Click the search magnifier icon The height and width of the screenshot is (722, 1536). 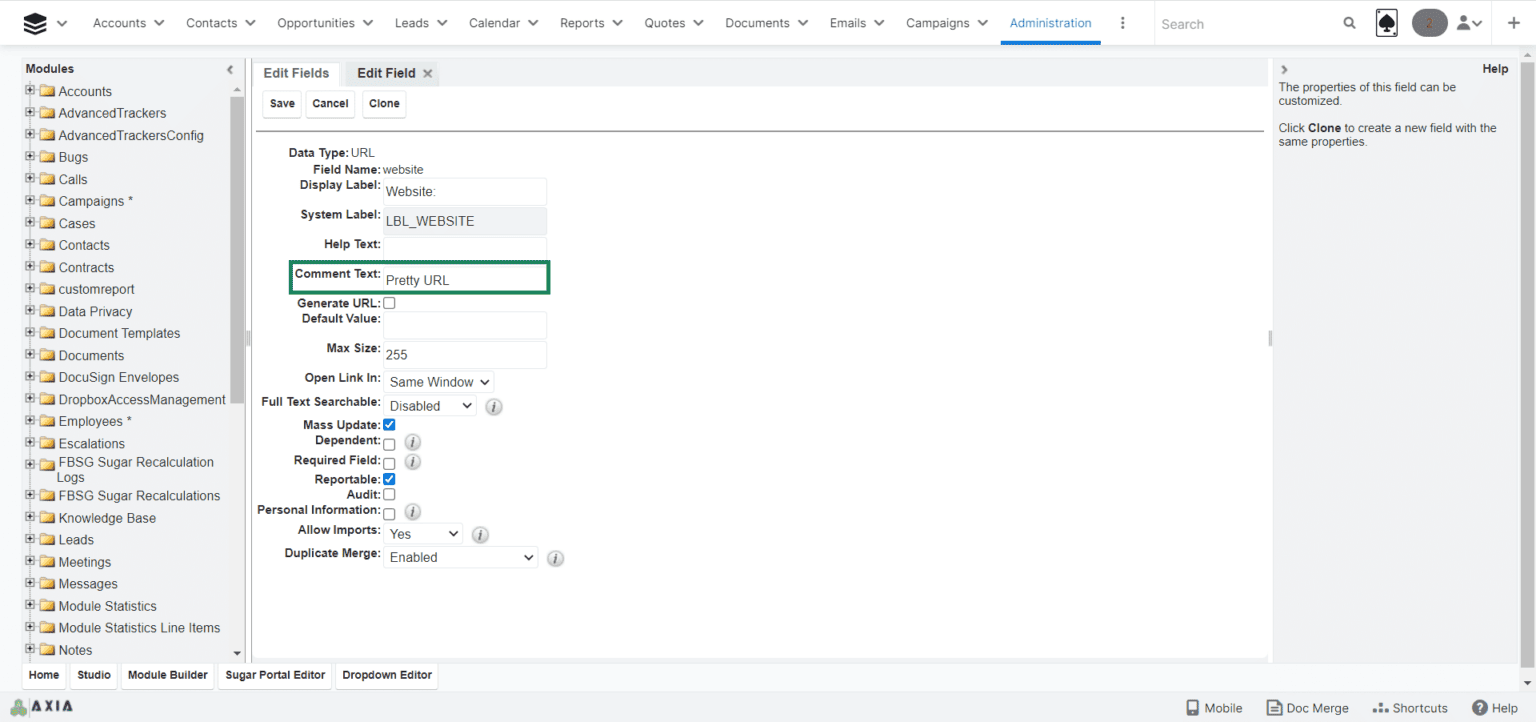coord(1349,23)
